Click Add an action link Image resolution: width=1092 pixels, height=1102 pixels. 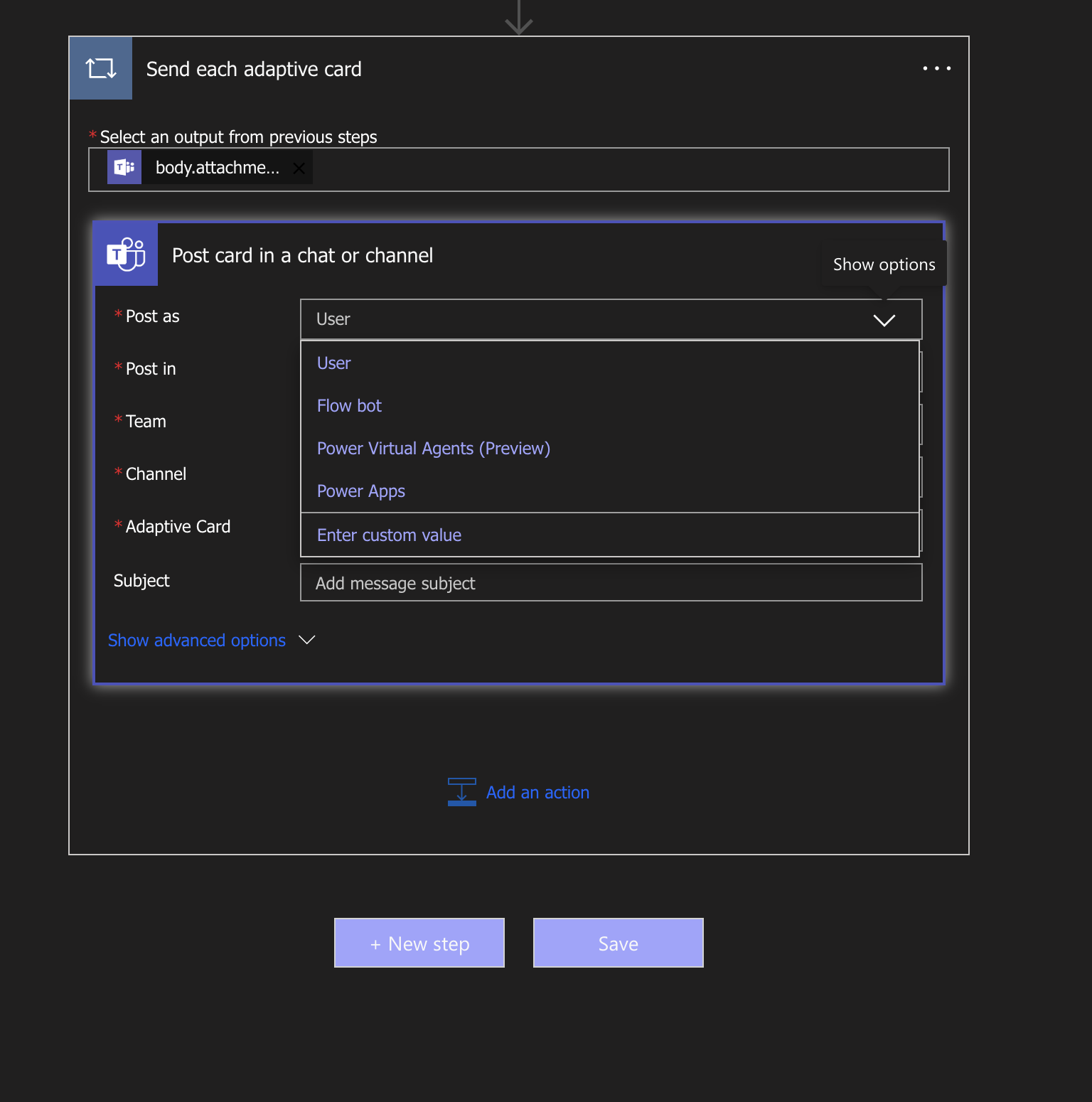[537, 793]
